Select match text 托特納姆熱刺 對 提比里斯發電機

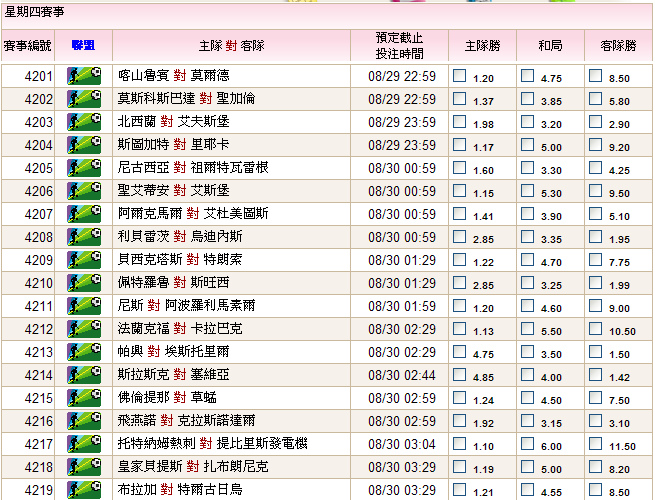coord(212,443)
